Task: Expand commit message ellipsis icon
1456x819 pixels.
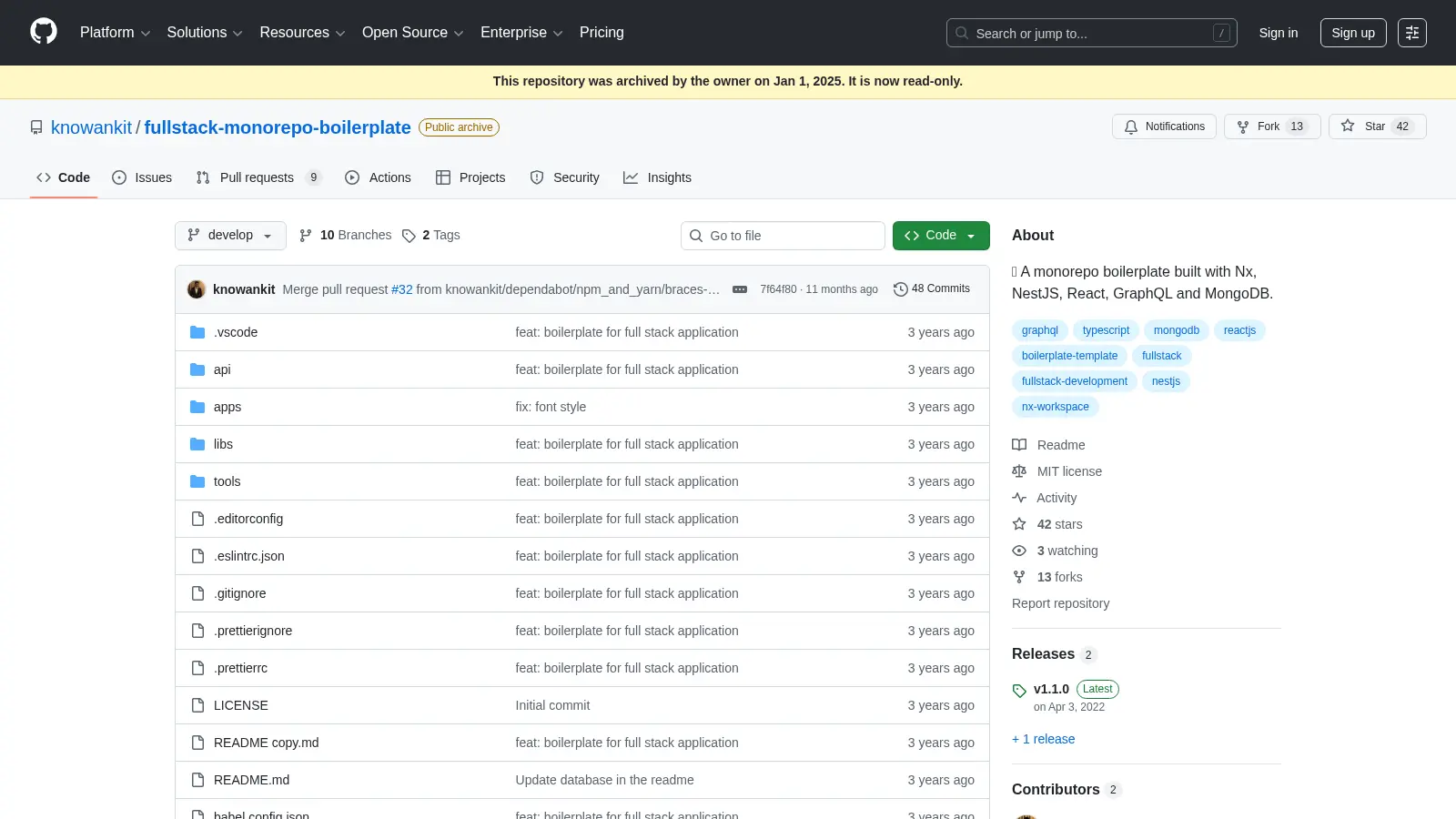Action: tap(740, 289)
